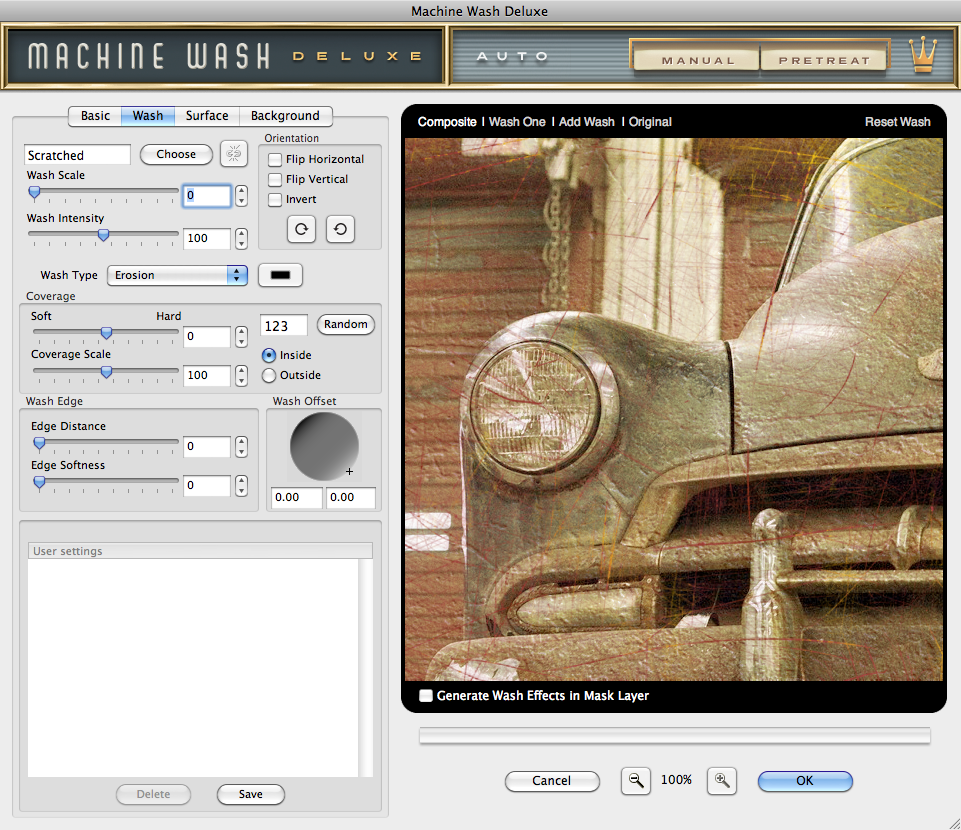The width and height of the screenshot is (961, 830).
Task: Click the rotate counter-clockwise orientation icon
Action: (340, 229)
